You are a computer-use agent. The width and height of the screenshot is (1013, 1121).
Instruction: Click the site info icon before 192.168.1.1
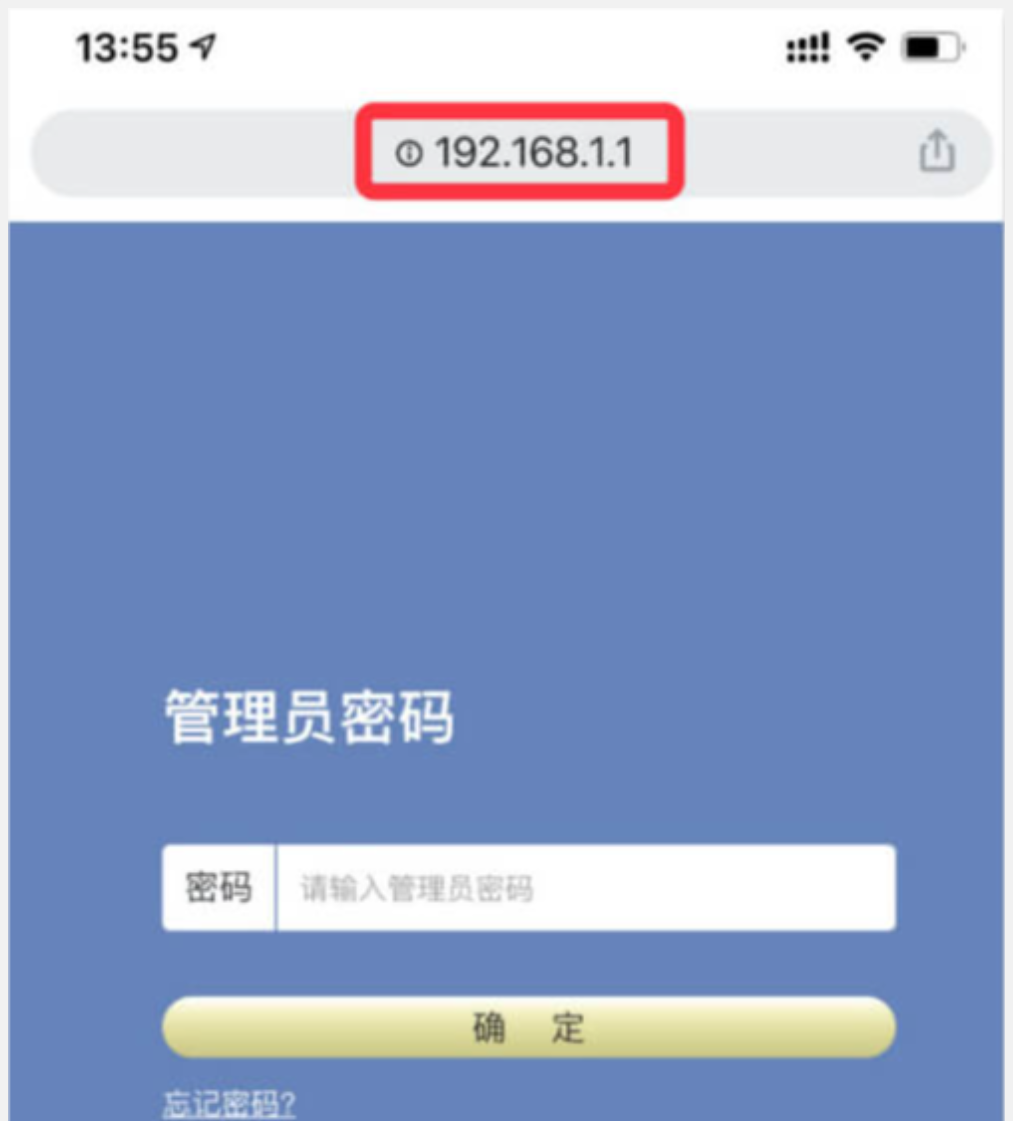click(409, 153)
